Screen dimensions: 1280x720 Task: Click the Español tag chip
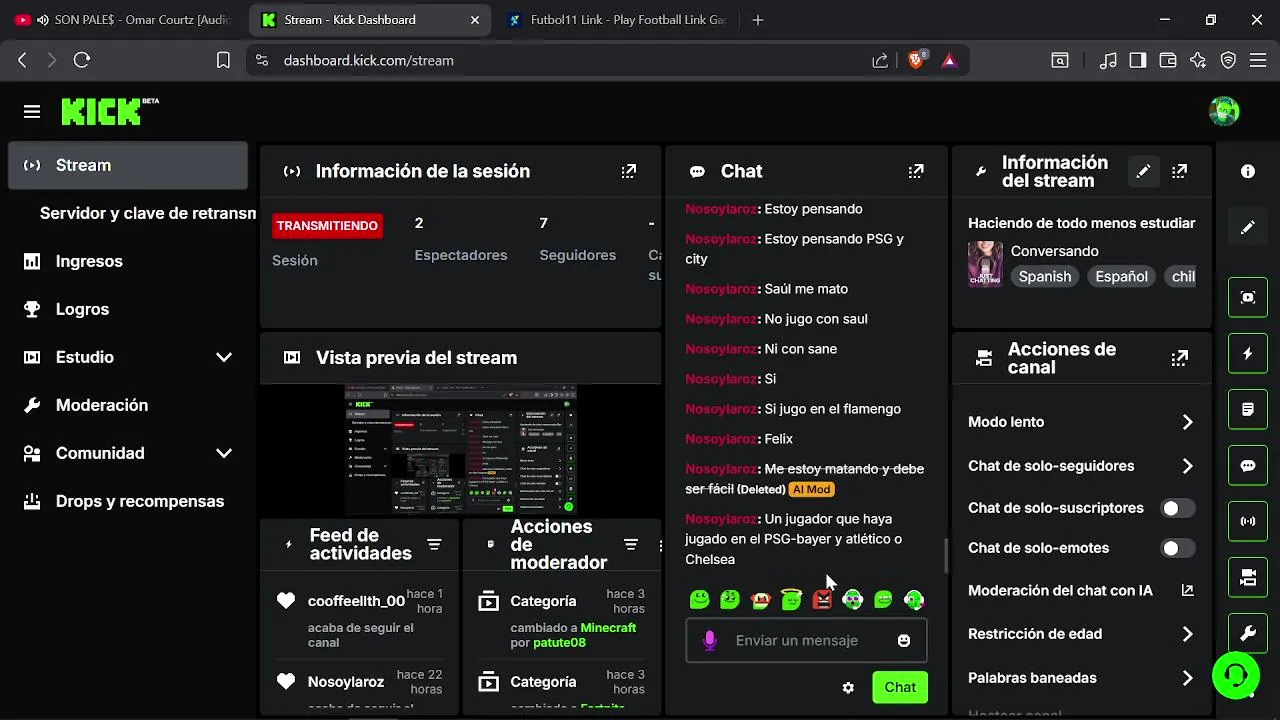[1121, 276]
